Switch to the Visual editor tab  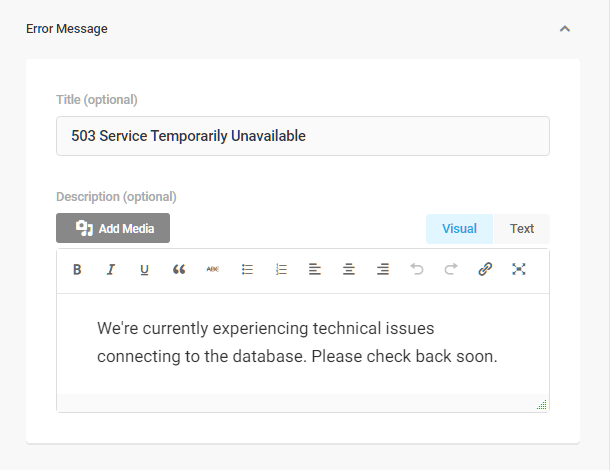pyautogui.click(x=459, y=229)
